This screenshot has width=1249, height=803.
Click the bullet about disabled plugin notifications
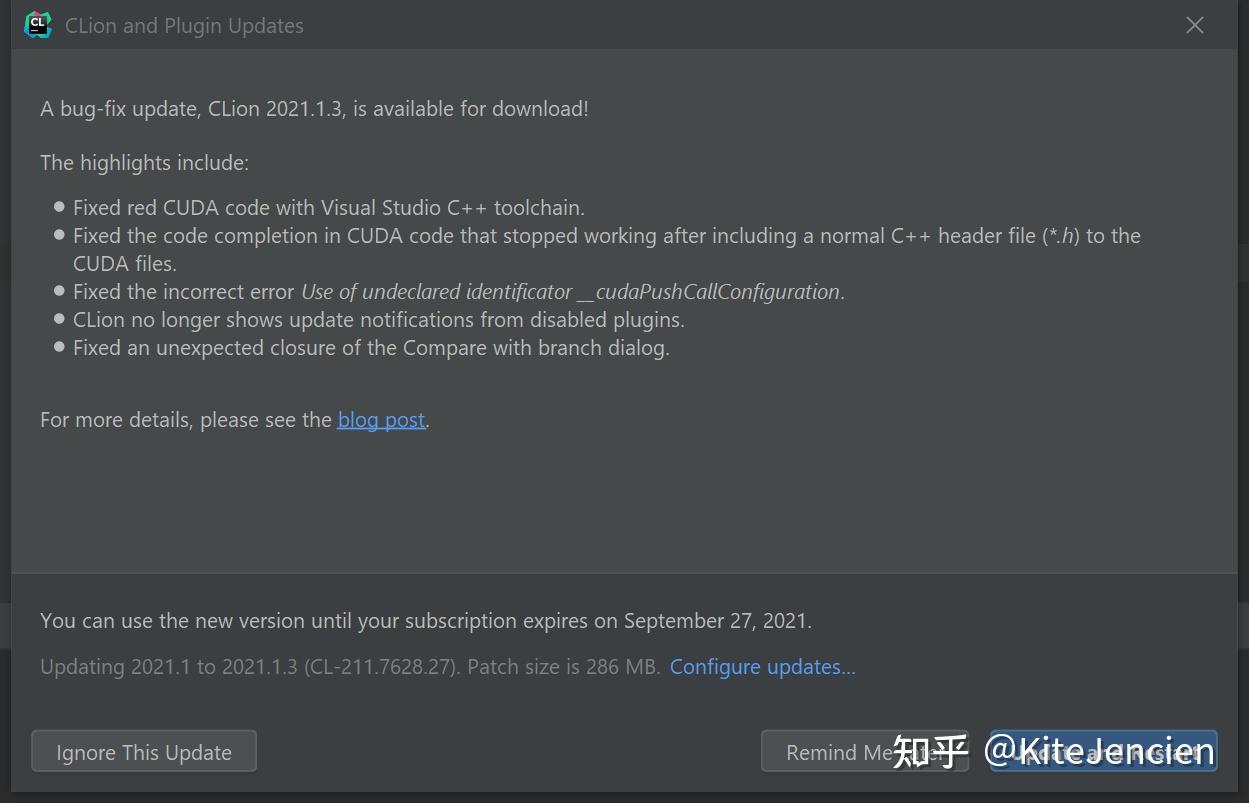[378, 319]
